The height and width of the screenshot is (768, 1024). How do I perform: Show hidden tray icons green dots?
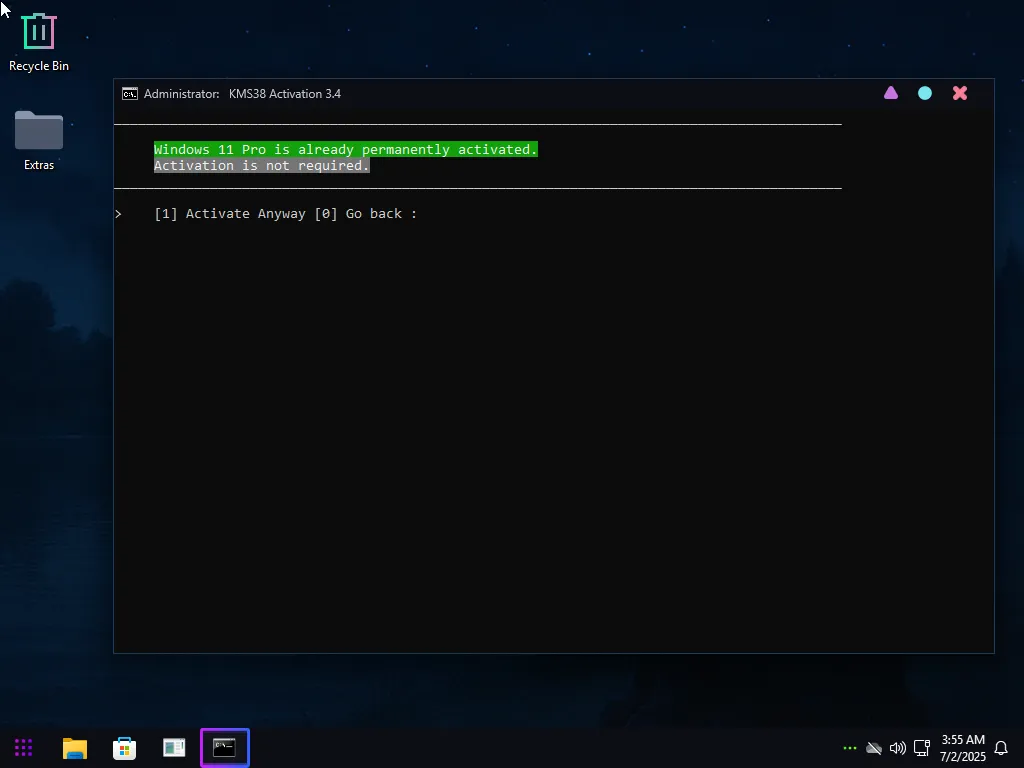click(850, 748)
